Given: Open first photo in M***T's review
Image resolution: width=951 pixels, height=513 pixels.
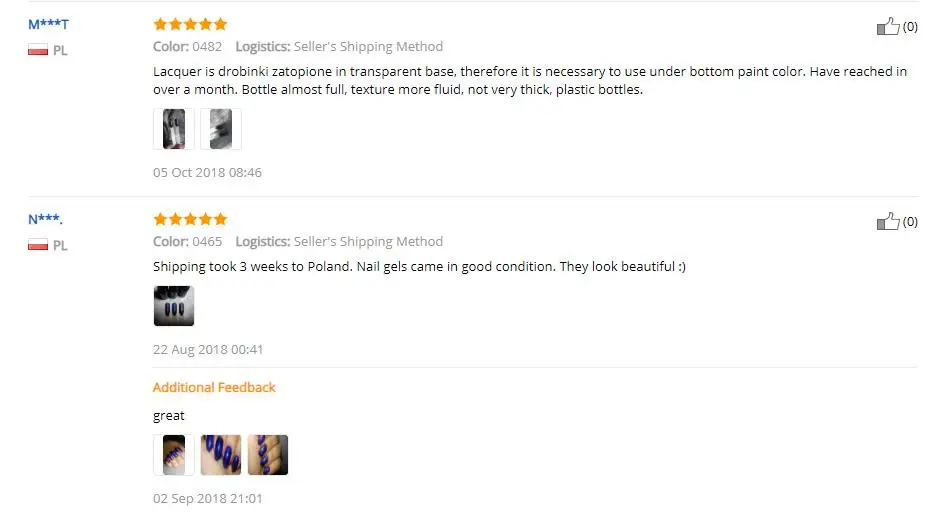Looking at the screenshot, I should 173,129.
